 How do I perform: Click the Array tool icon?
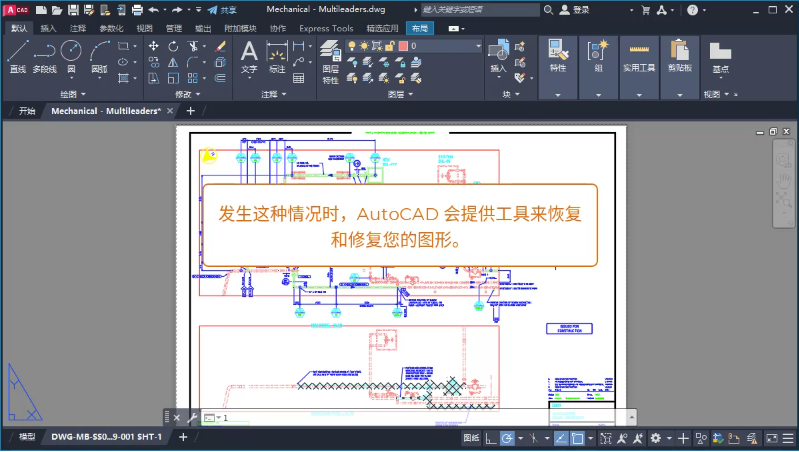point(193,78)
